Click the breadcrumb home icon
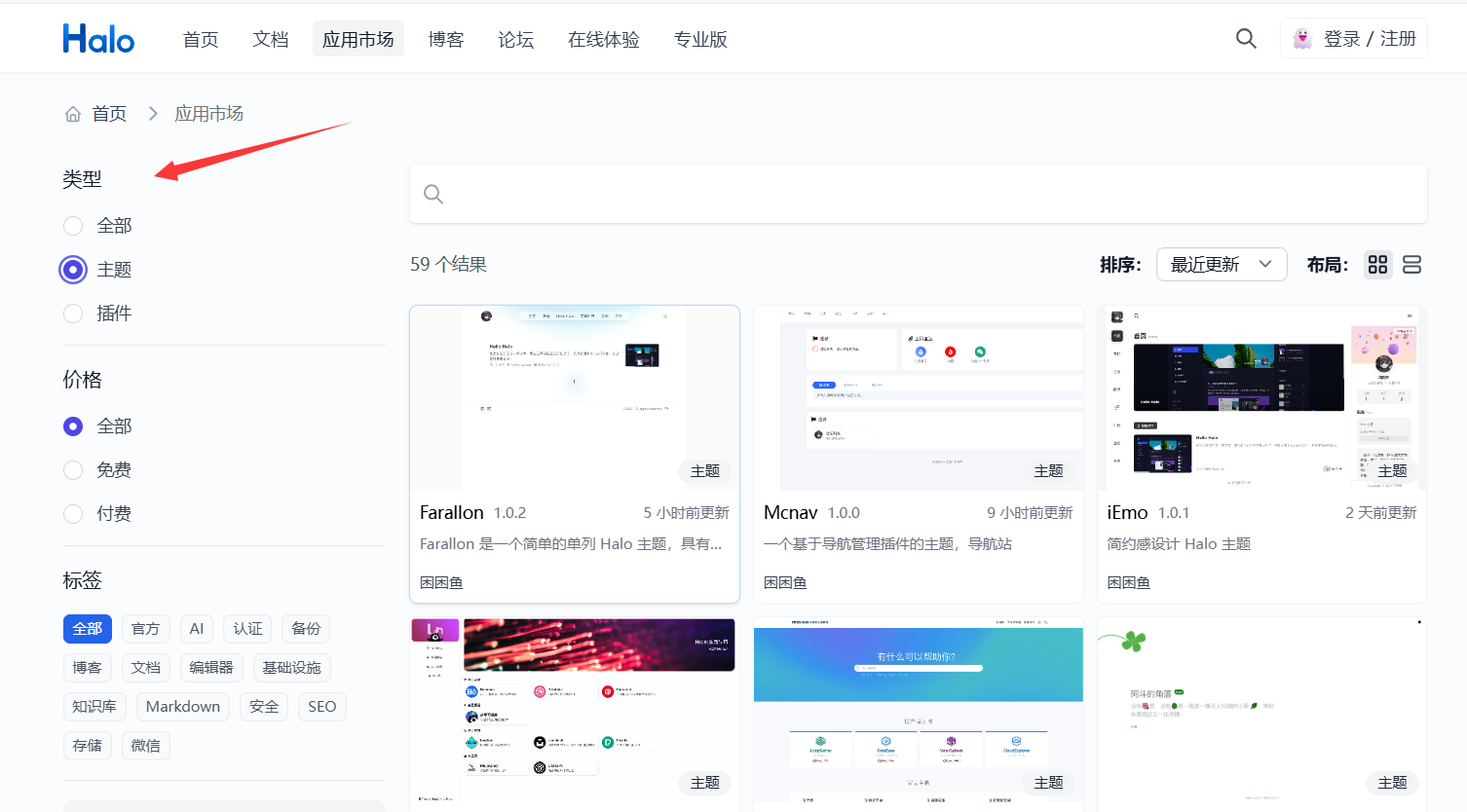Image resolution: width=1467 pixels, height=812 pixels. pos(73,114)
